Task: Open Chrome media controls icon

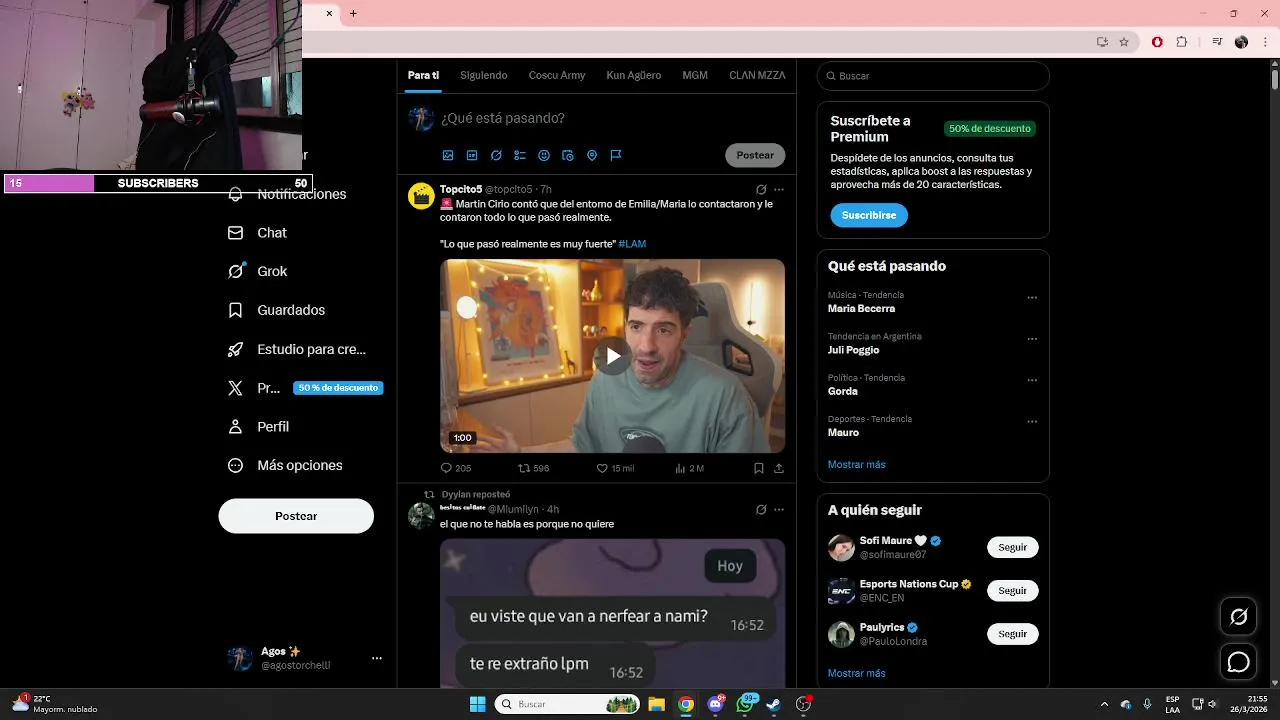Action: 1217,42
